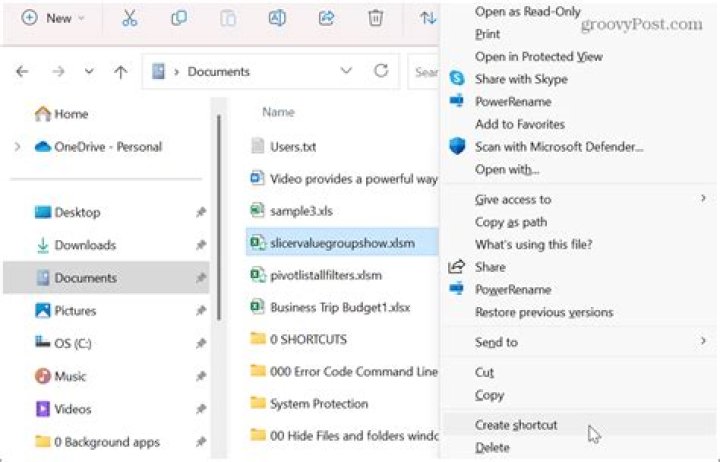Click pin icon next to Videos
The image size is (720, 462).
tap(201, 409)
